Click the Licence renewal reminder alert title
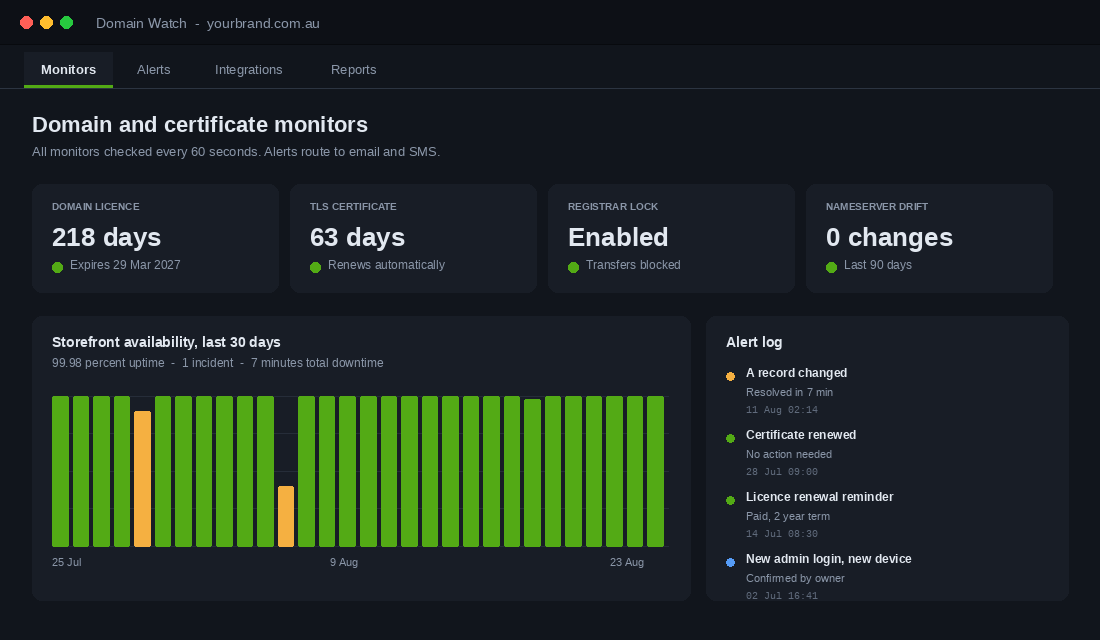The image size is (1100, 640). click(819, 496)
